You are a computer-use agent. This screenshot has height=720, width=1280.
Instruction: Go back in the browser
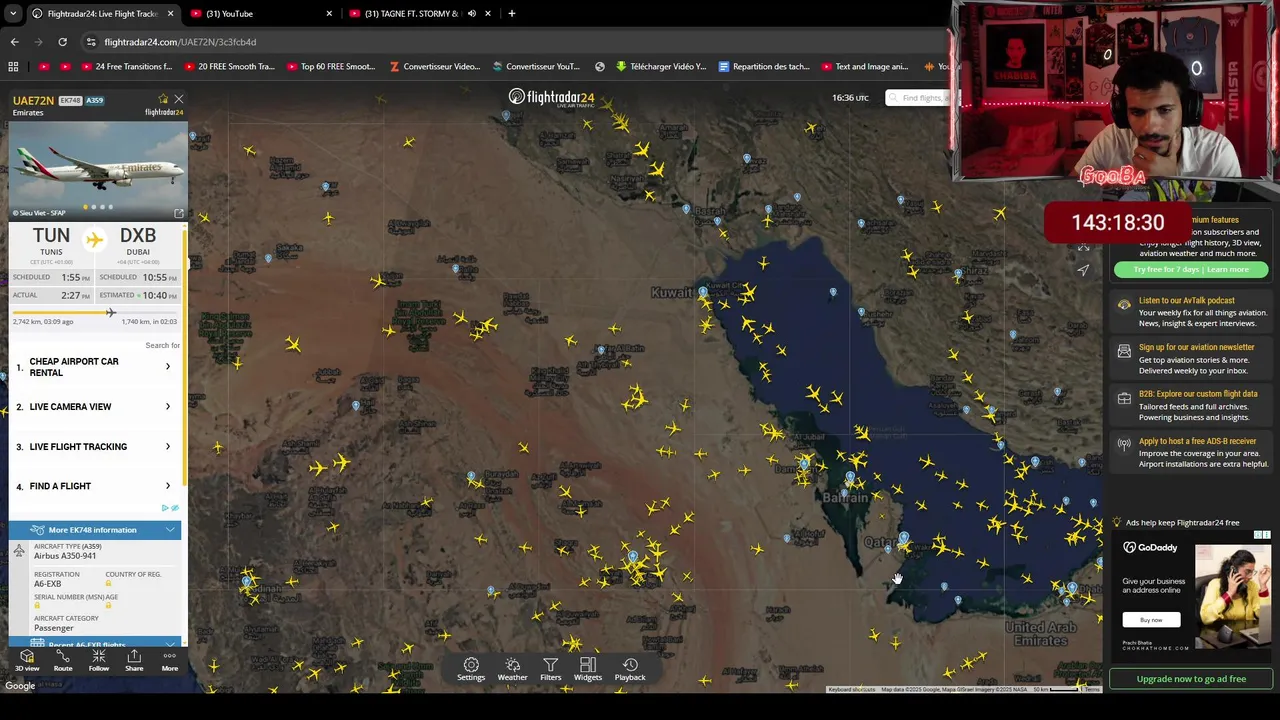click(14, 42)
